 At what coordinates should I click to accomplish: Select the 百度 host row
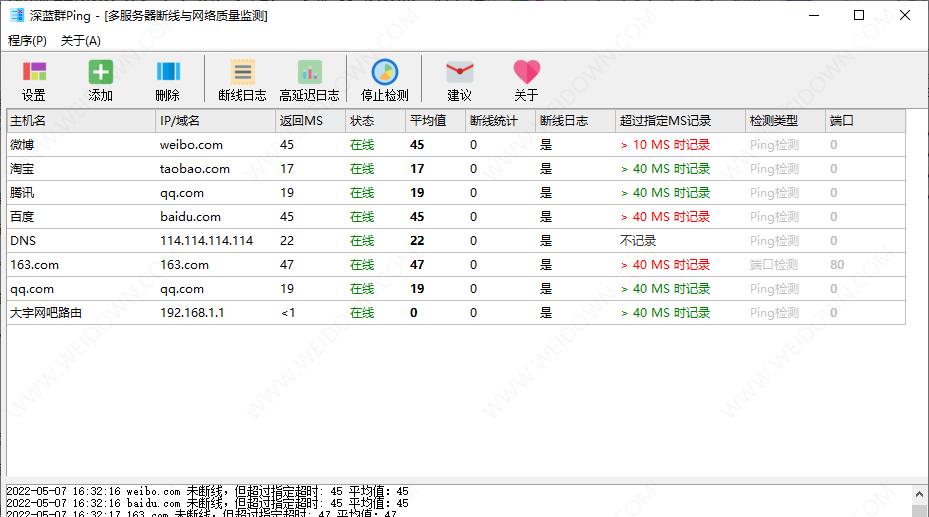coord(456,217)
